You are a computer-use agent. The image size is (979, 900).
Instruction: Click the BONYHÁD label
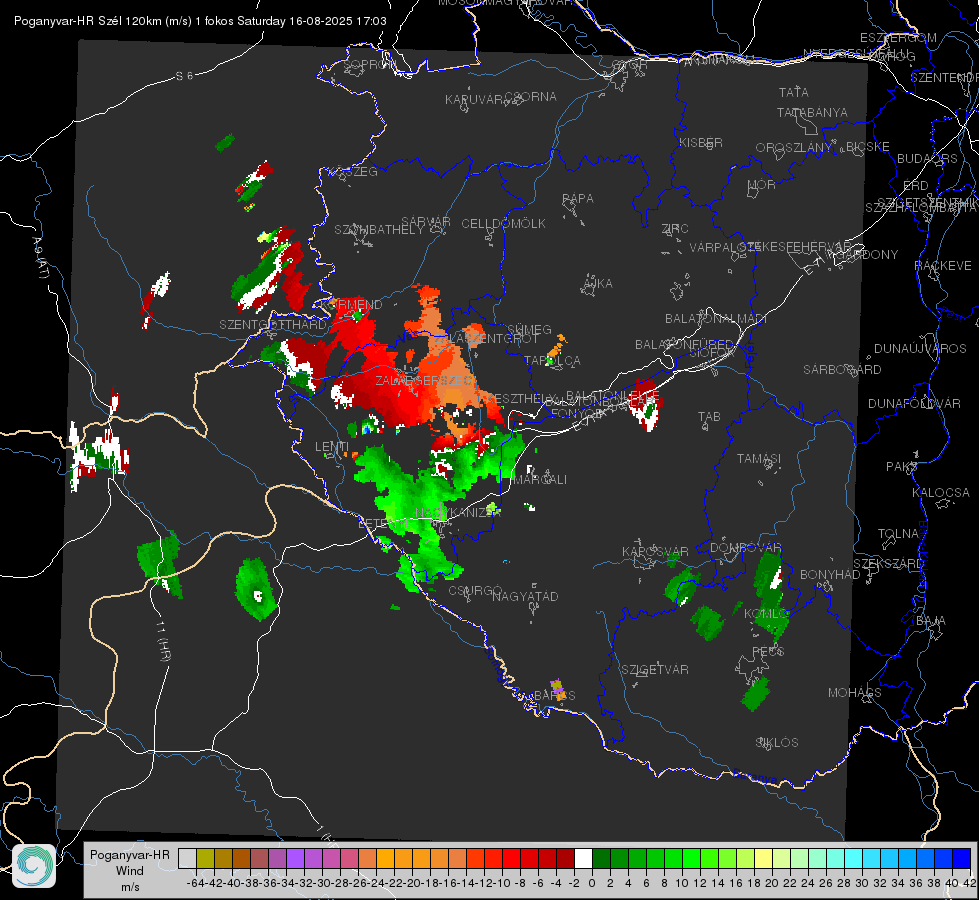830,575
